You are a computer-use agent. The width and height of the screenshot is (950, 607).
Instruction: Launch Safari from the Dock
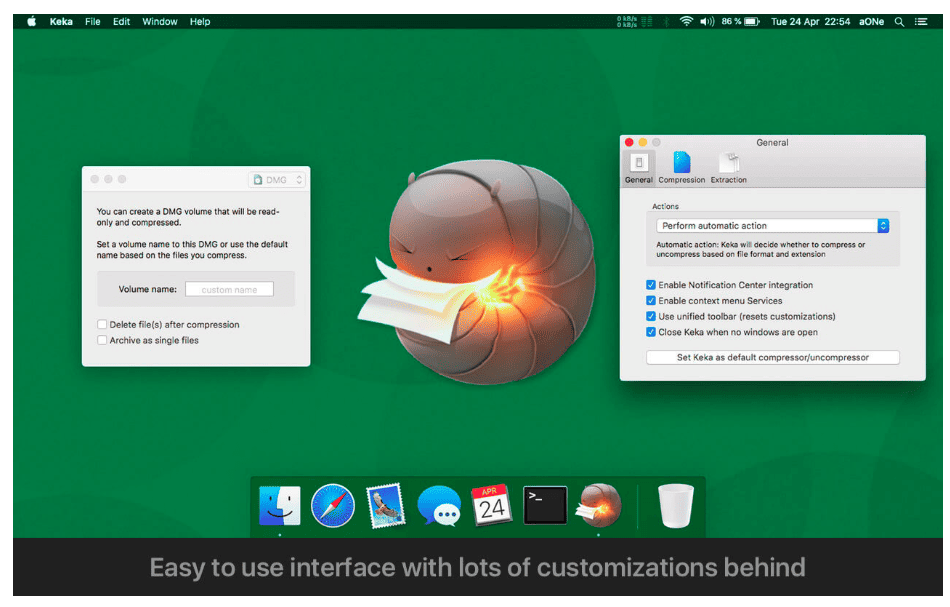(333, 505)
